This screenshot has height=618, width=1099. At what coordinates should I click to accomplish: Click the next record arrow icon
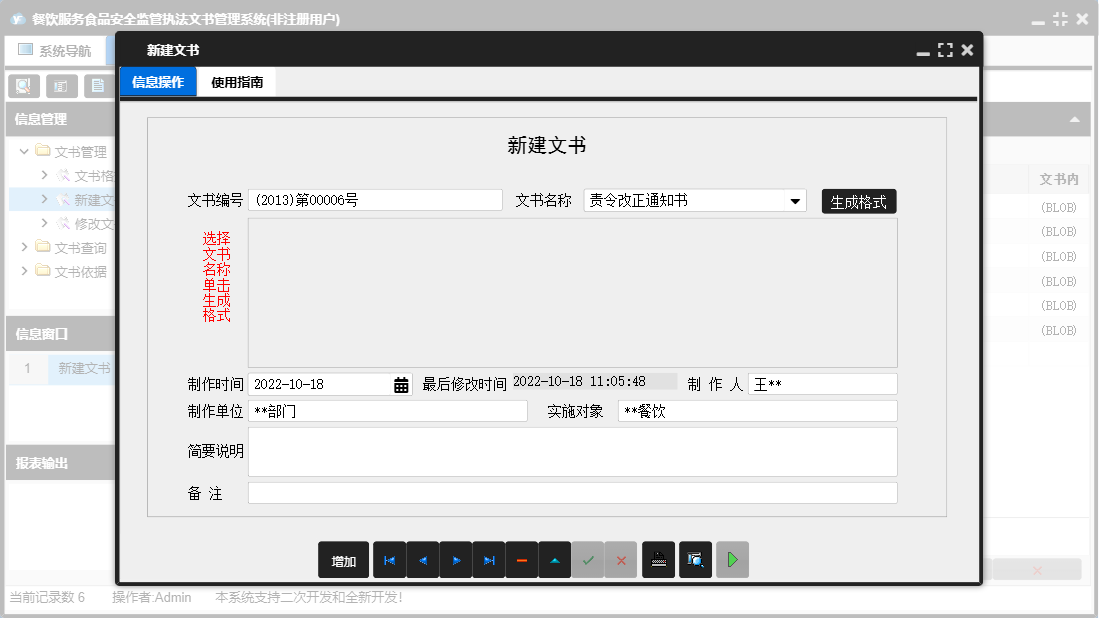(456, 560)
